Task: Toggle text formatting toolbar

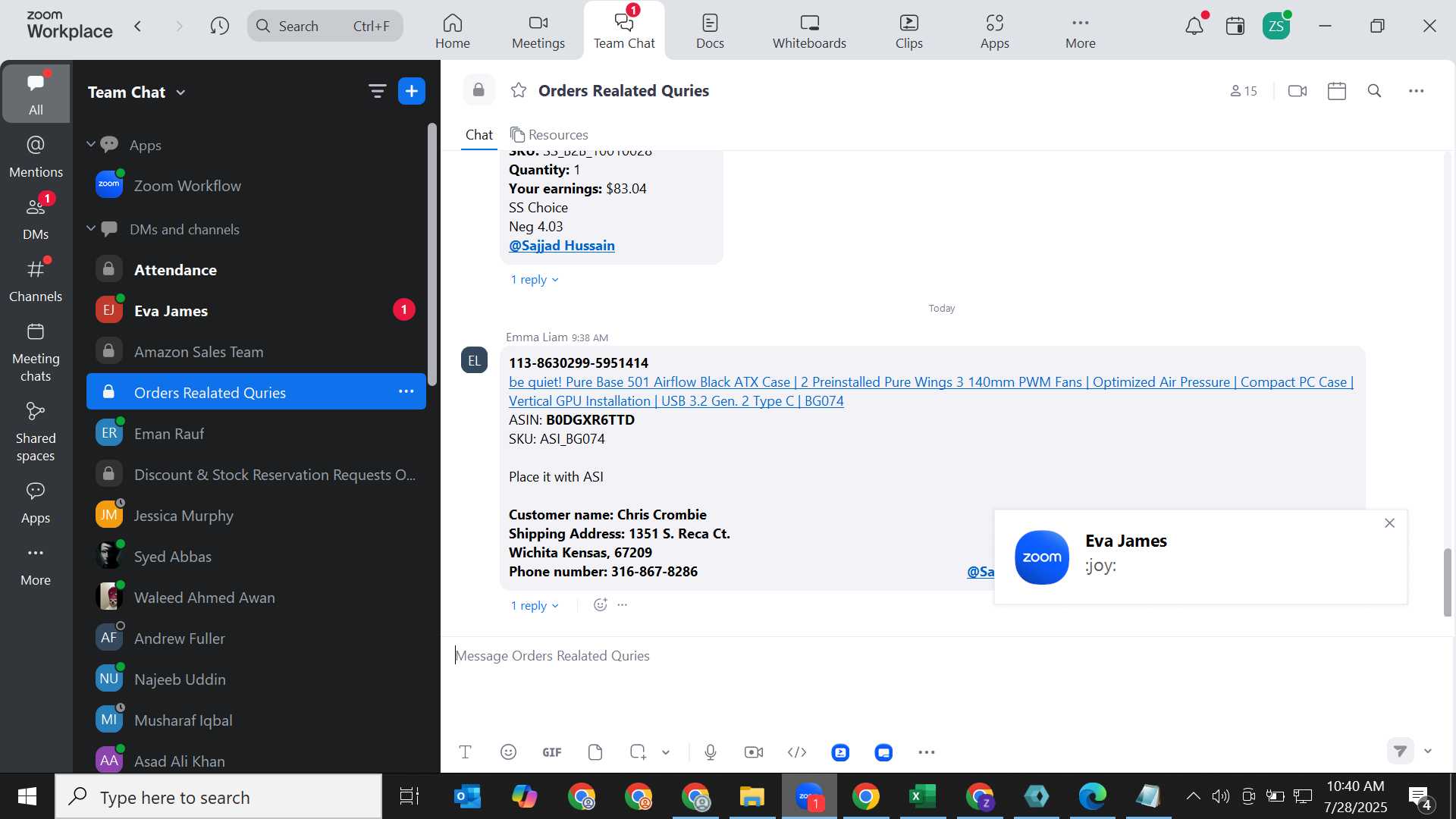Action: click(x=466, y=752)
